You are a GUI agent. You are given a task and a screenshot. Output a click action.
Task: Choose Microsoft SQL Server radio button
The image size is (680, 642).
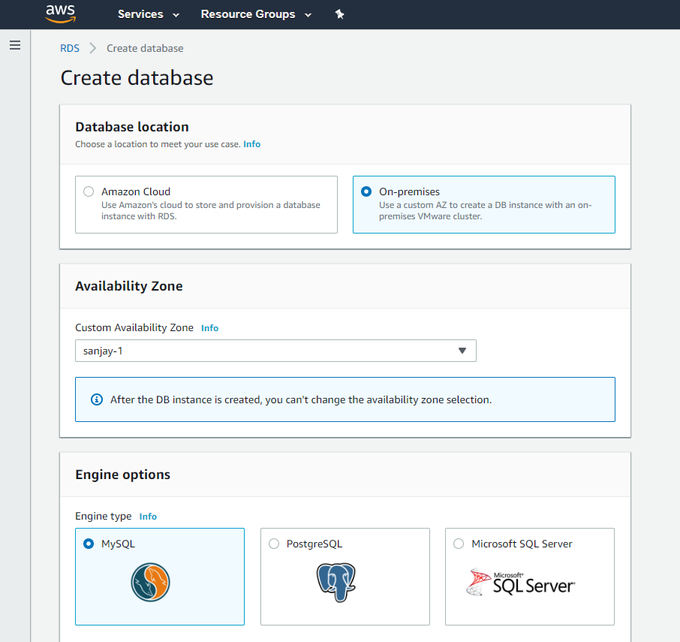(x=458, y=544)
